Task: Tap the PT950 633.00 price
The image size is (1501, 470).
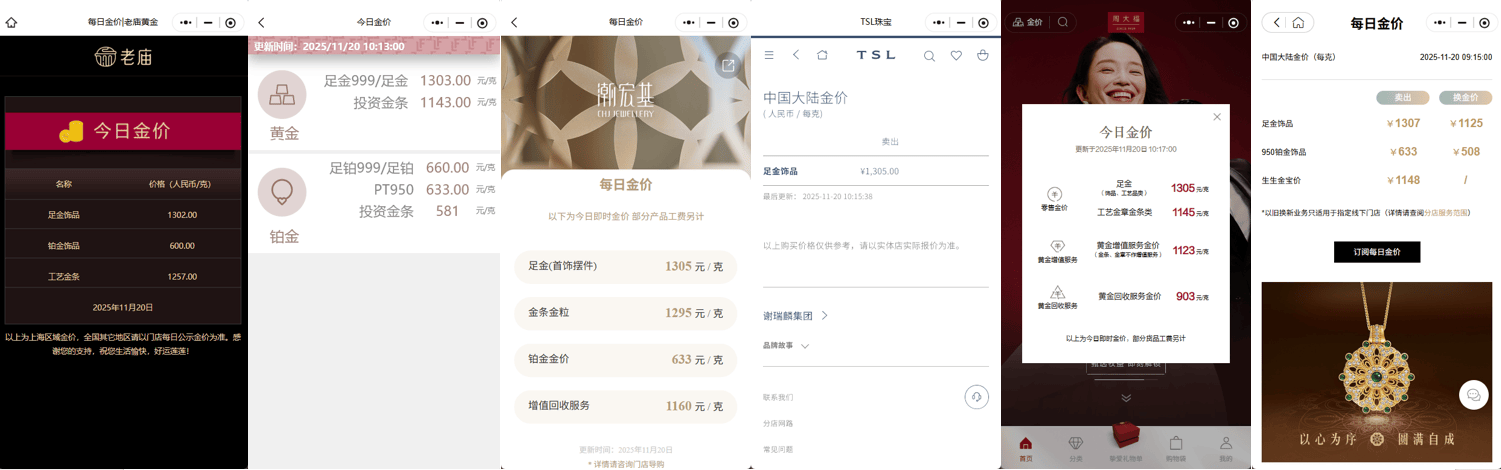Action: [447, 189]
